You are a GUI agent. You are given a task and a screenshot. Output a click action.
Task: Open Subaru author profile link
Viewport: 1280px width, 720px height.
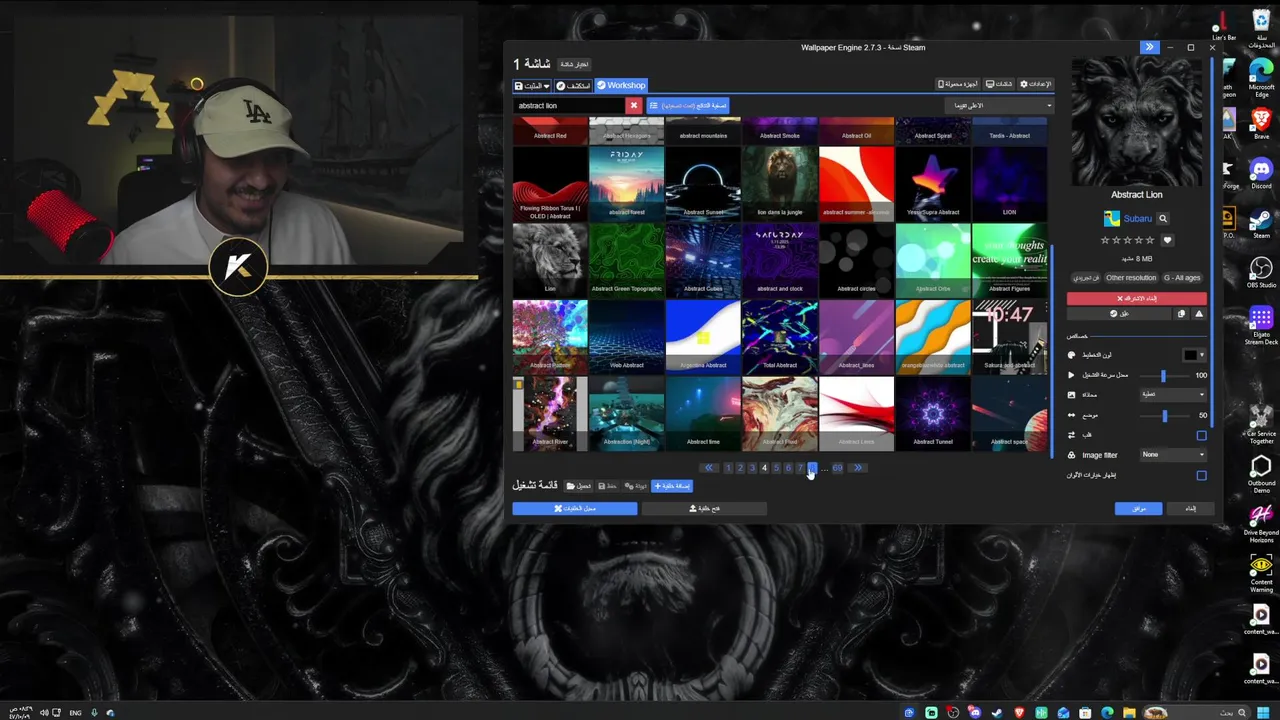click(x=1138, y=218)
